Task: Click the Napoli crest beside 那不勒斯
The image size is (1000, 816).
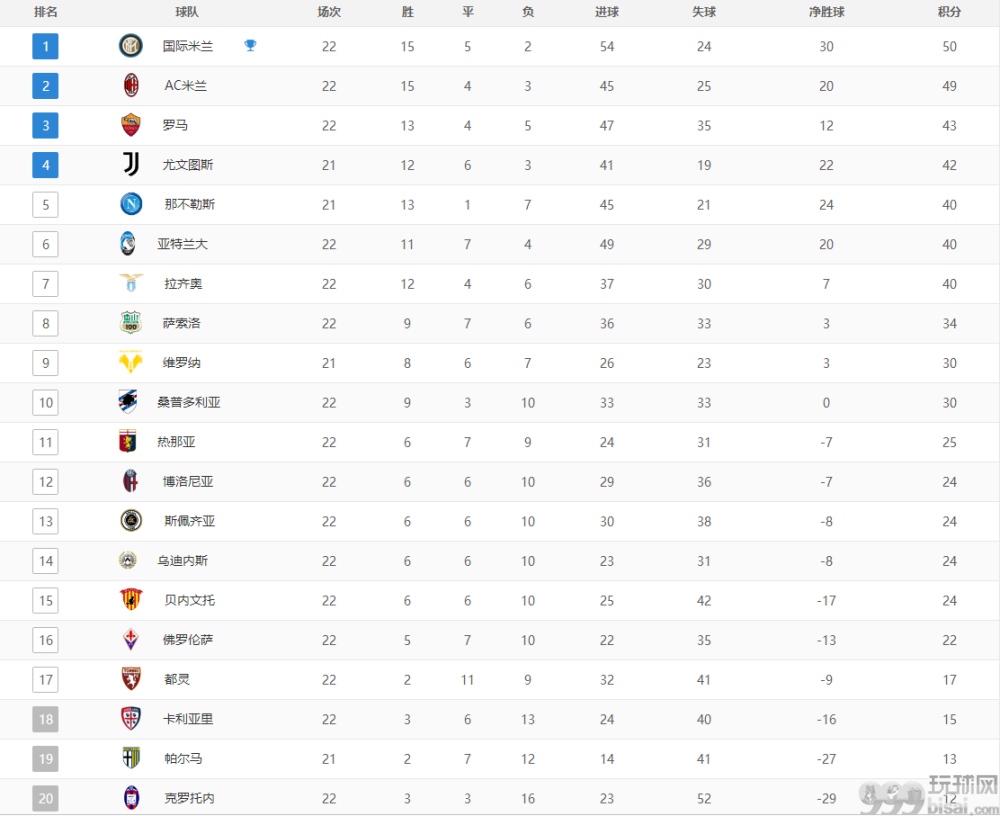Action: click(131, 204)
